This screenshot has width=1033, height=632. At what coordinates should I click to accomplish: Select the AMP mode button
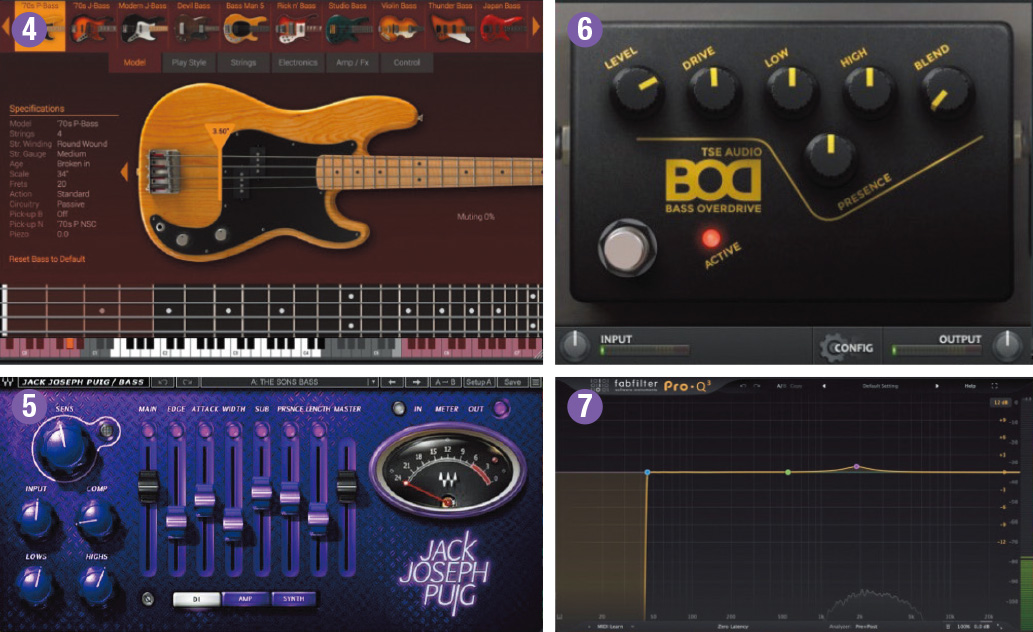[245, 599]
